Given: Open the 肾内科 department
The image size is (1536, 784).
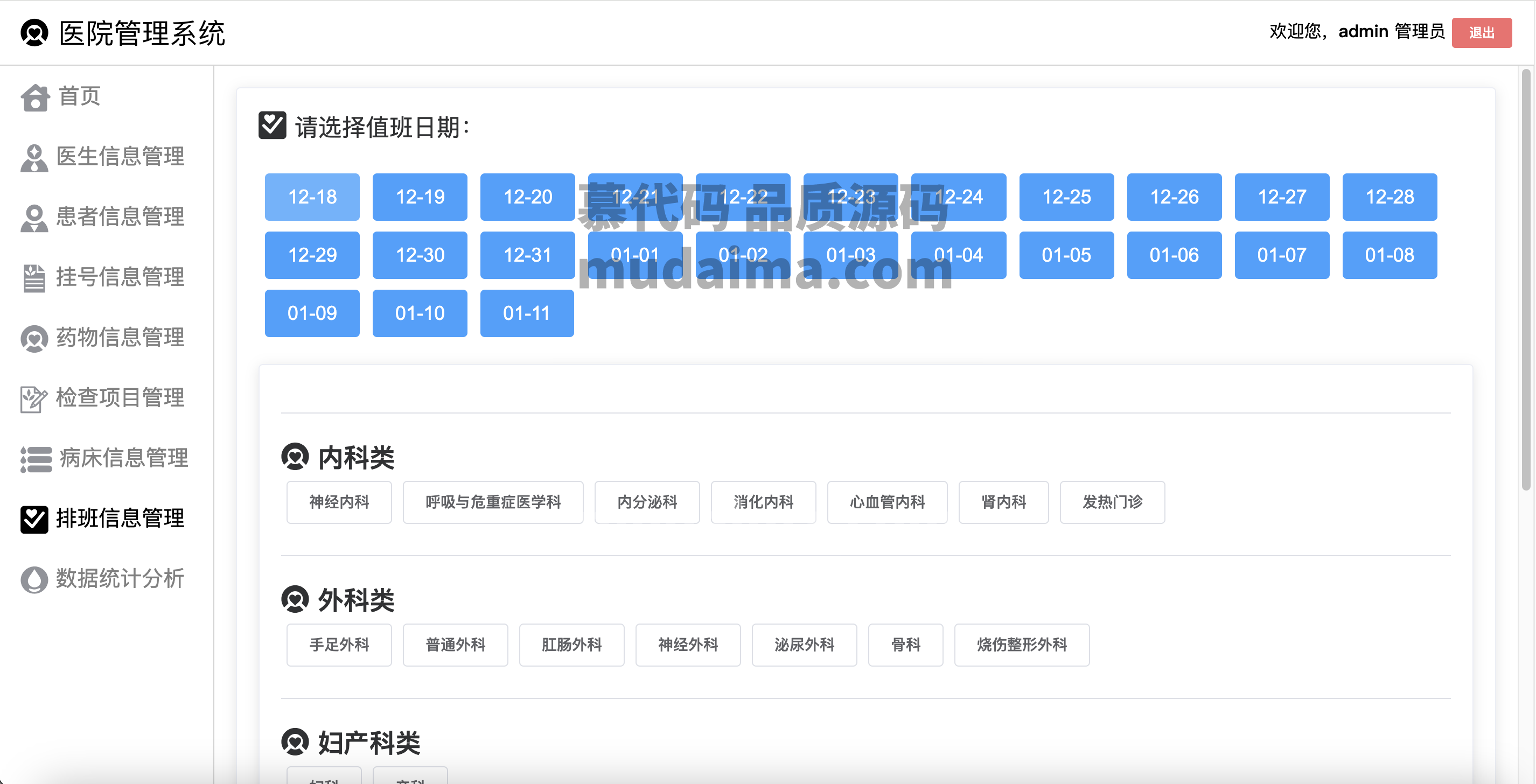Looking at the screenshot, I should (x=1003, y=502).
